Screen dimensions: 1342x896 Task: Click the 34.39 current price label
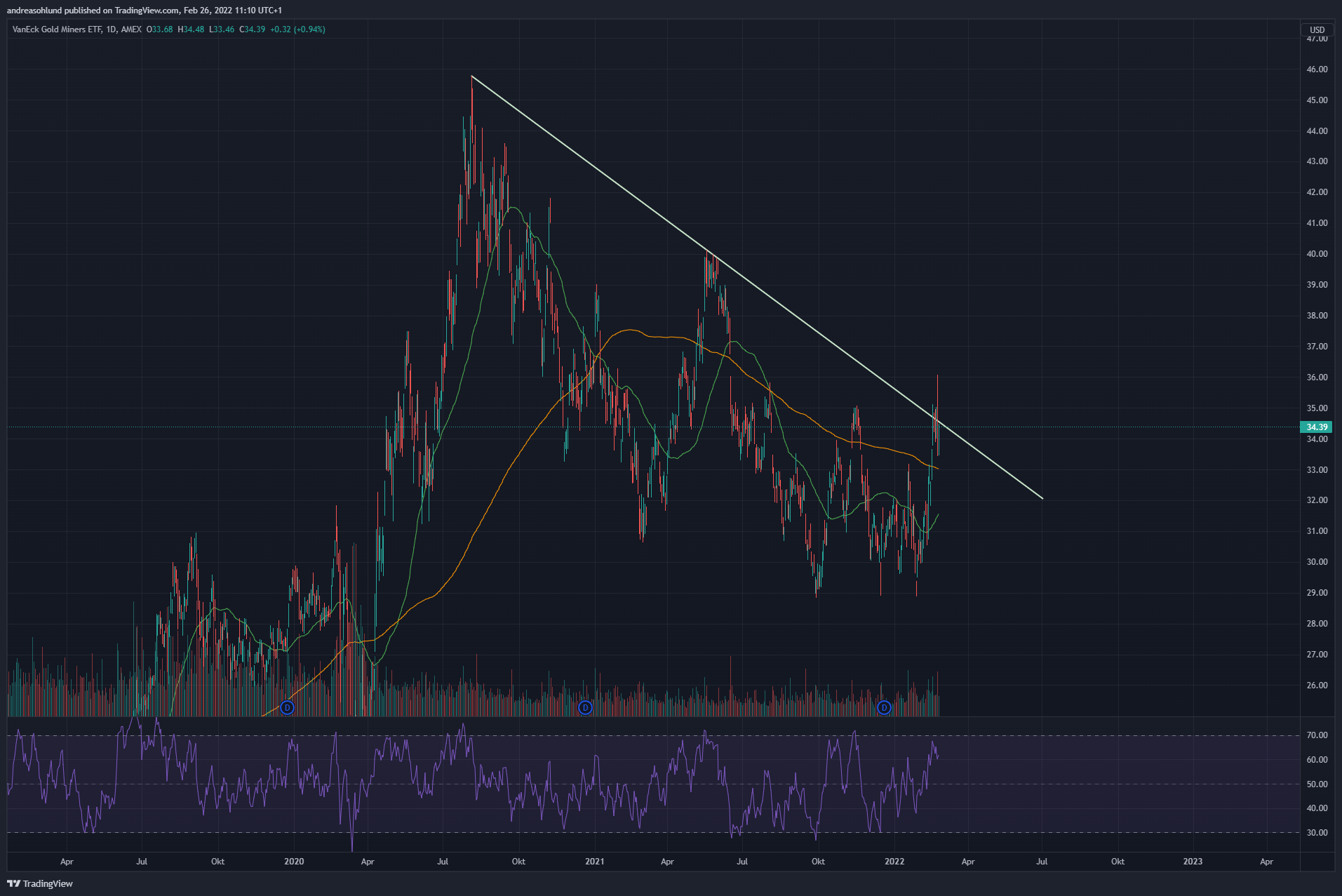pos(1316,427)
